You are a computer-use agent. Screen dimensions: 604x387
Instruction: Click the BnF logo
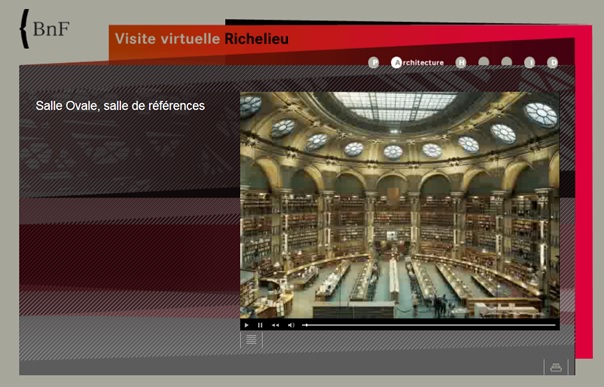tap(45, 29)
